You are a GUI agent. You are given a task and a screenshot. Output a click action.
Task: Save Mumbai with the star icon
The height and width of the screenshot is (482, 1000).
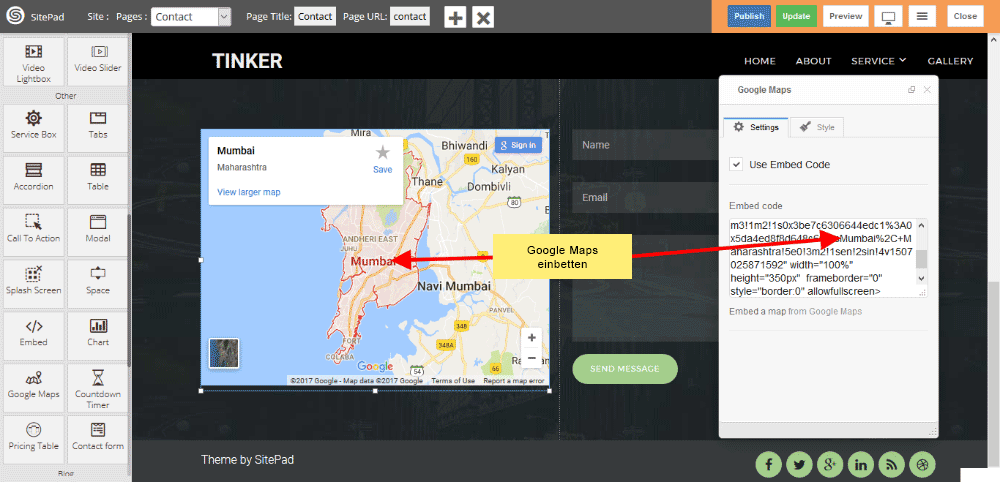click(x=383, y=152)
